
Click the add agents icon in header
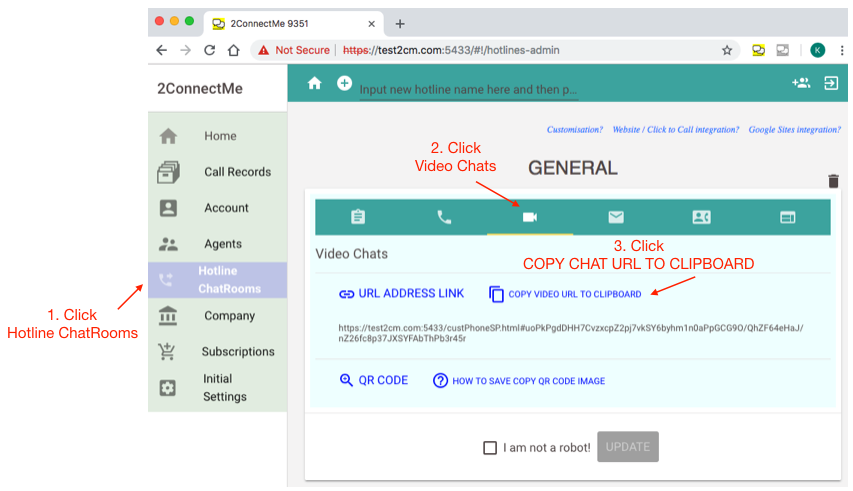point(801,83)
